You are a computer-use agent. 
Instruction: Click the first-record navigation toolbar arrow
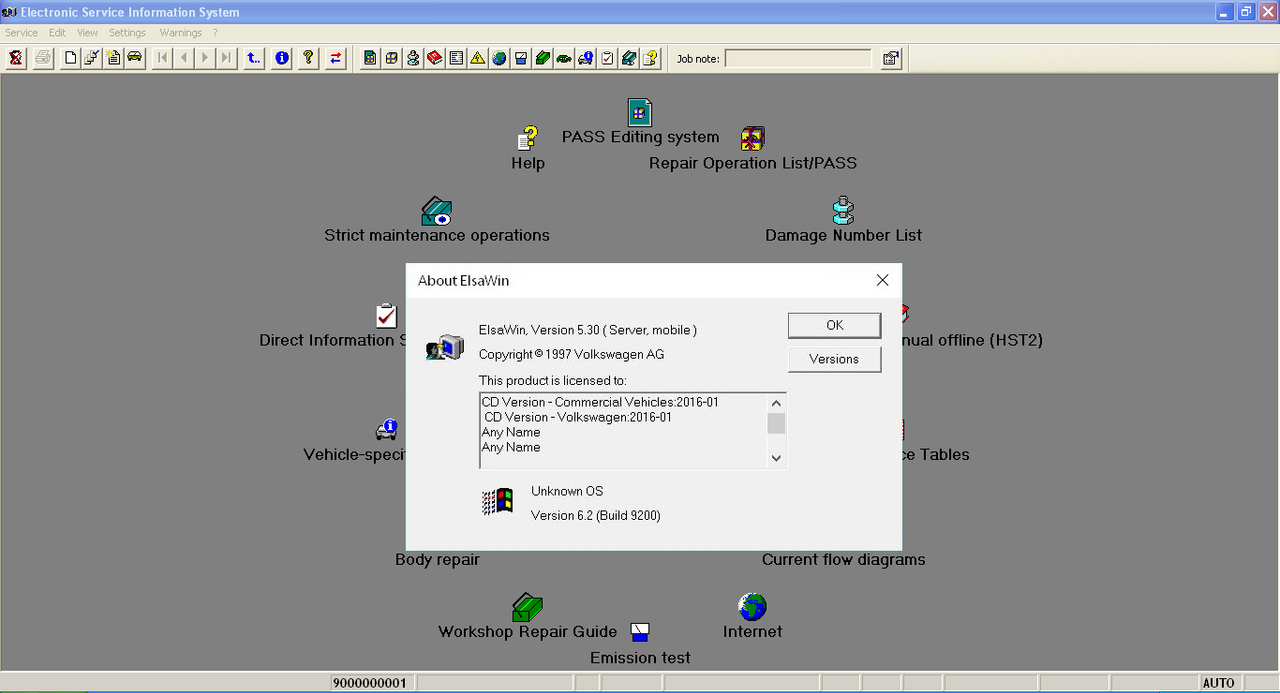click(162, 58)
